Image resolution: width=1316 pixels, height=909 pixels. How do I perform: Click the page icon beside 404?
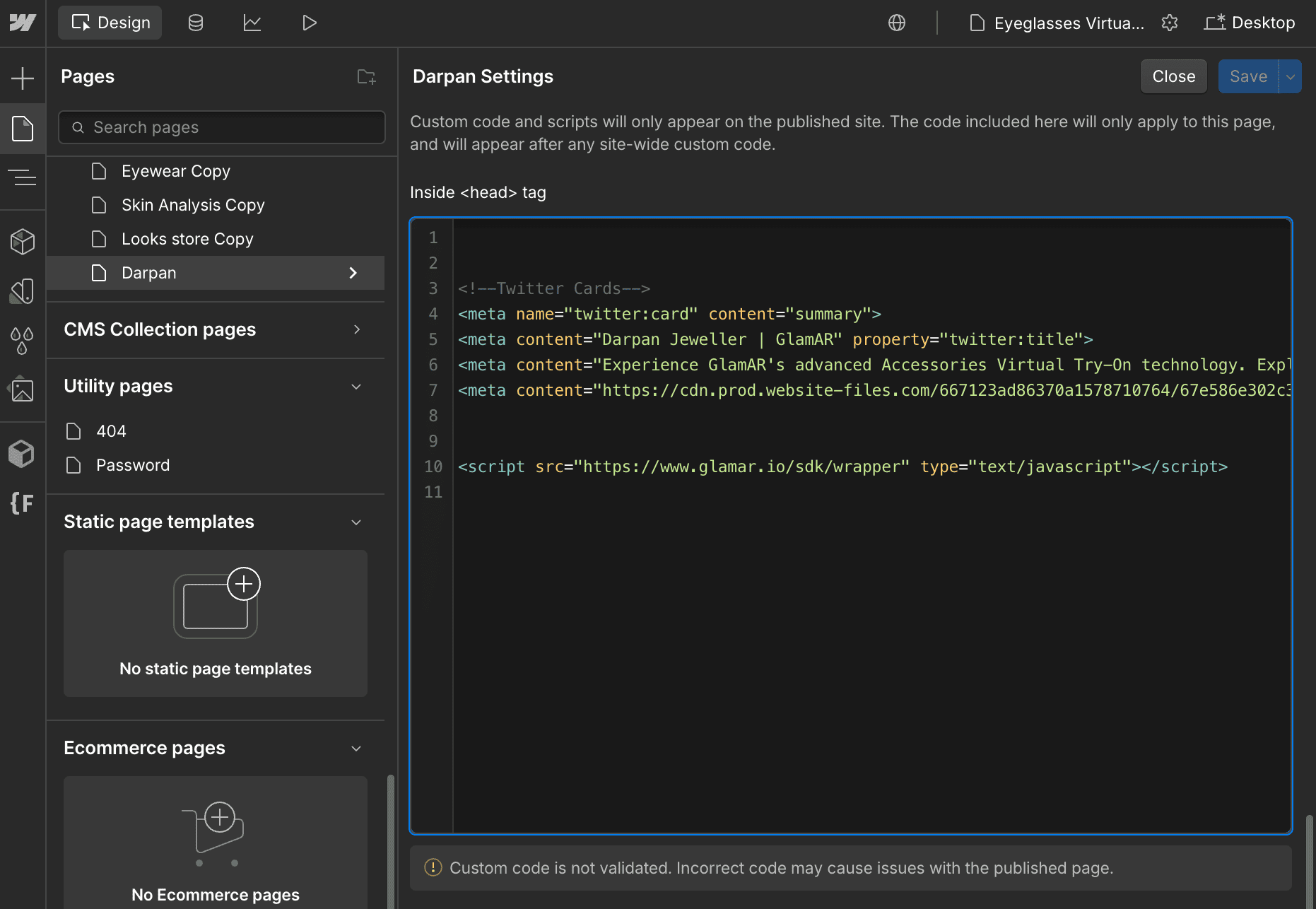click(x=74, y=431)
